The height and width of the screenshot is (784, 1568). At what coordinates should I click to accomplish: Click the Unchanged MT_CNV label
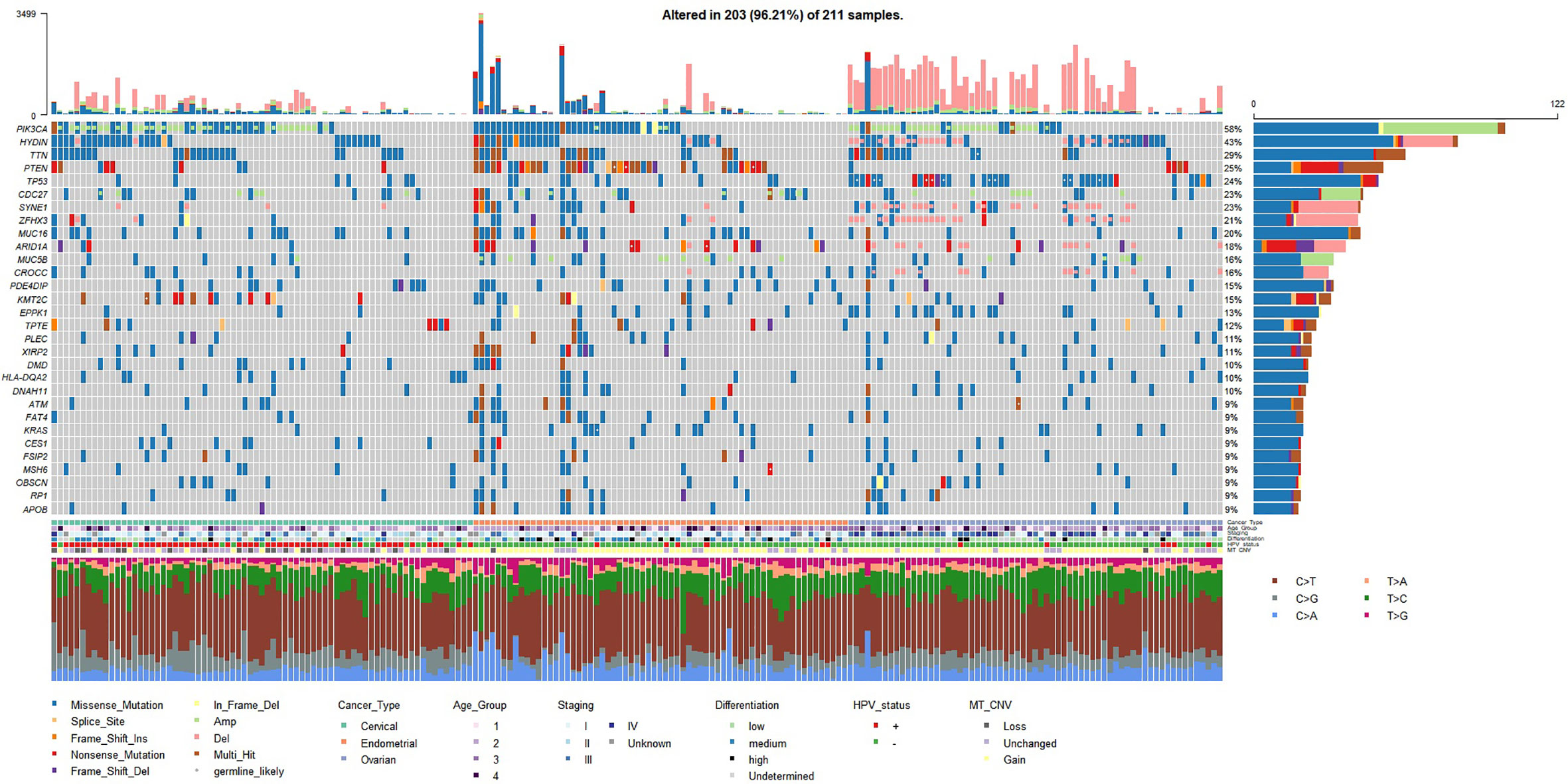pyautogui.click(x=1030, y=744)
